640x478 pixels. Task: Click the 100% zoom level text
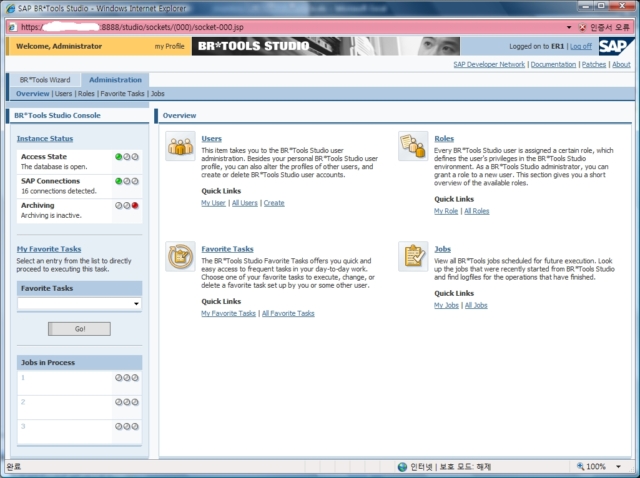[596, 467]
